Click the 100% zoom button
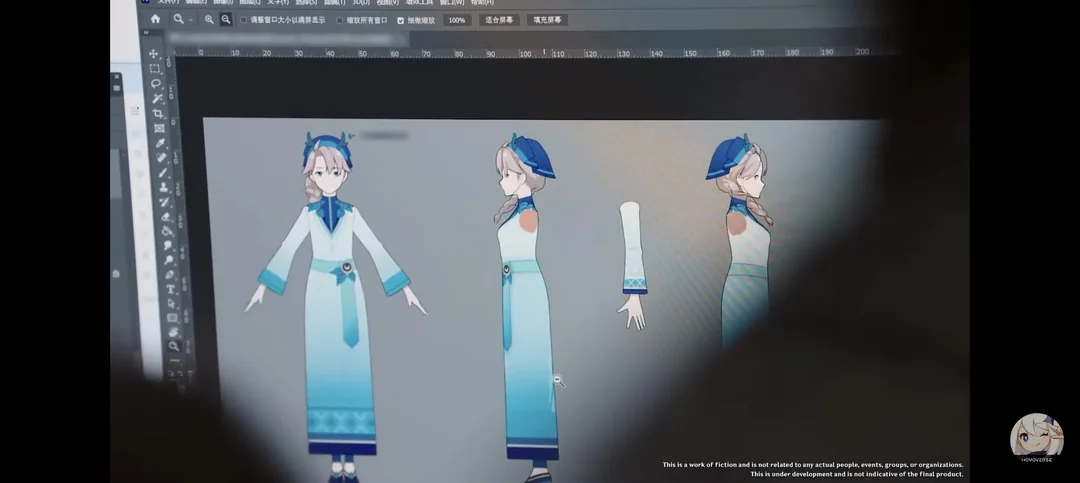 (x=457, y=20)
